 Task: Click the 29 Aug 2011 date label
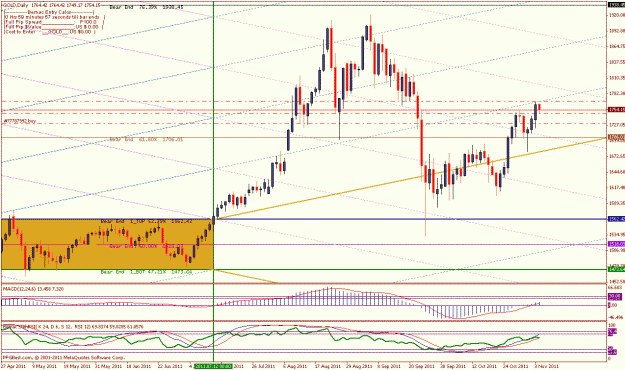click(358, 366)
